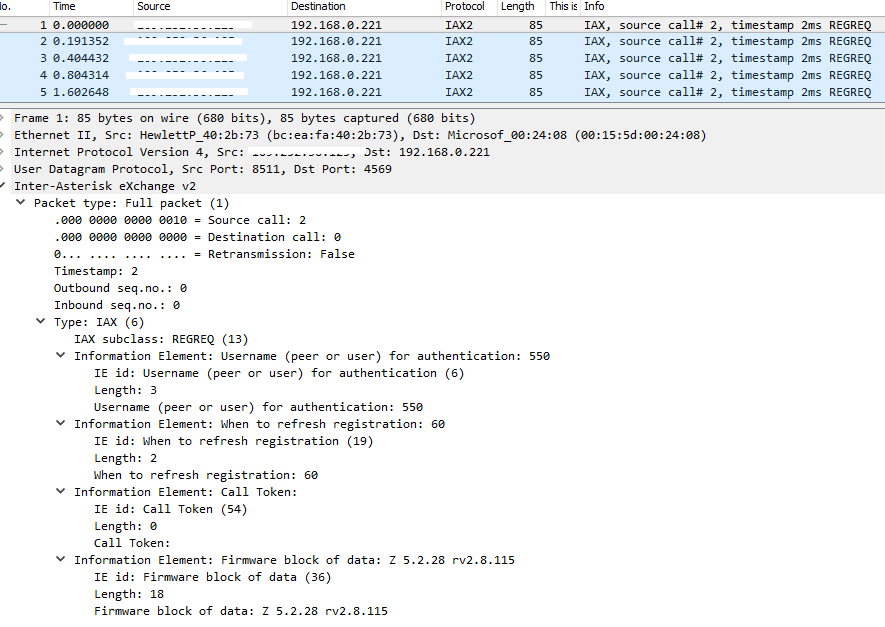Expand the User Datagram Protocol section
Image resolution: width=885 pixels, height=627 pixels.
point(5,169)
